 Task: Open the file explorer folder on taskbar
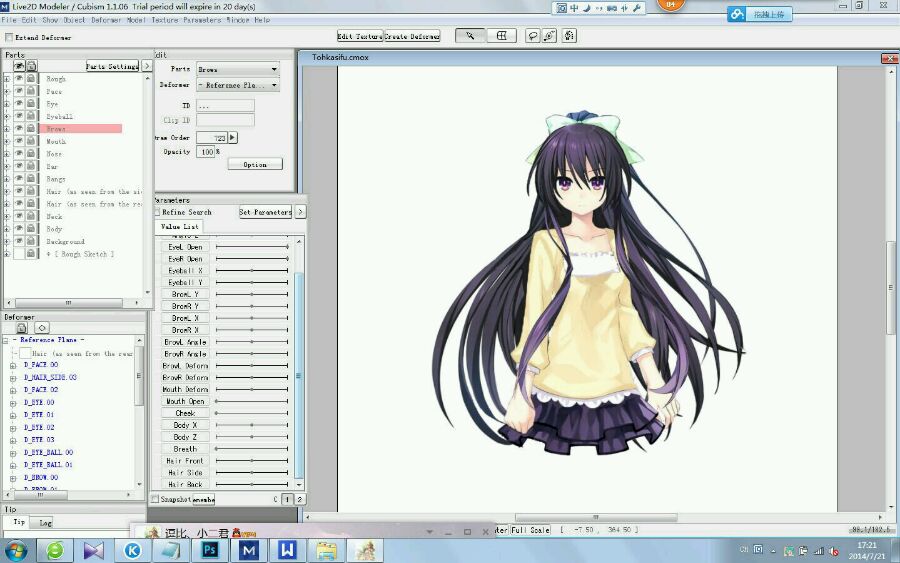(x=326, y=550)
